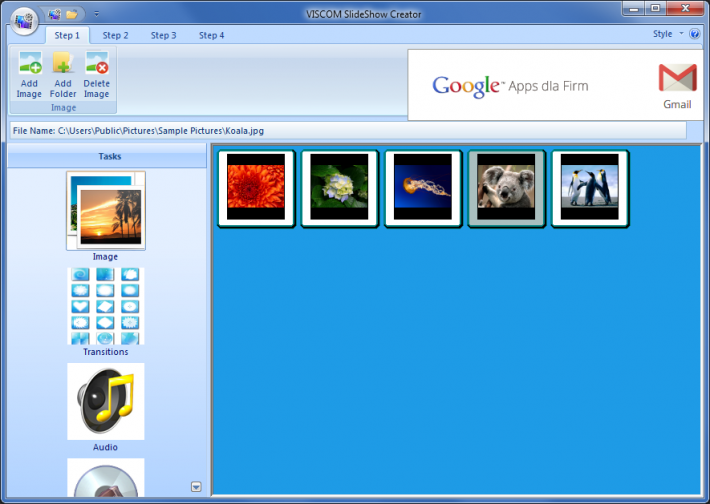This screenshot has height=504, width=710.
Task: Click the Add Folder button
Action: coord(63,75)
